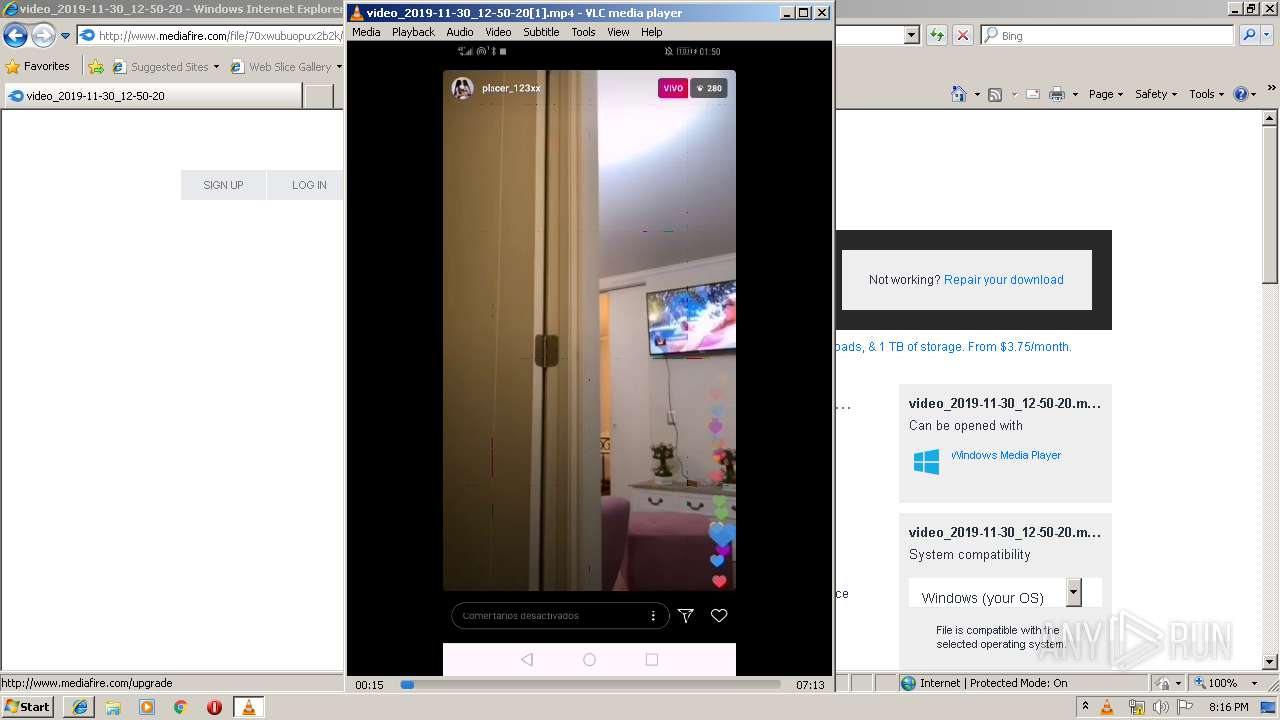The width and height of the screenshot is (1280, 720).
Task: Open the VLC Audio menu
Action: (460, 32)
